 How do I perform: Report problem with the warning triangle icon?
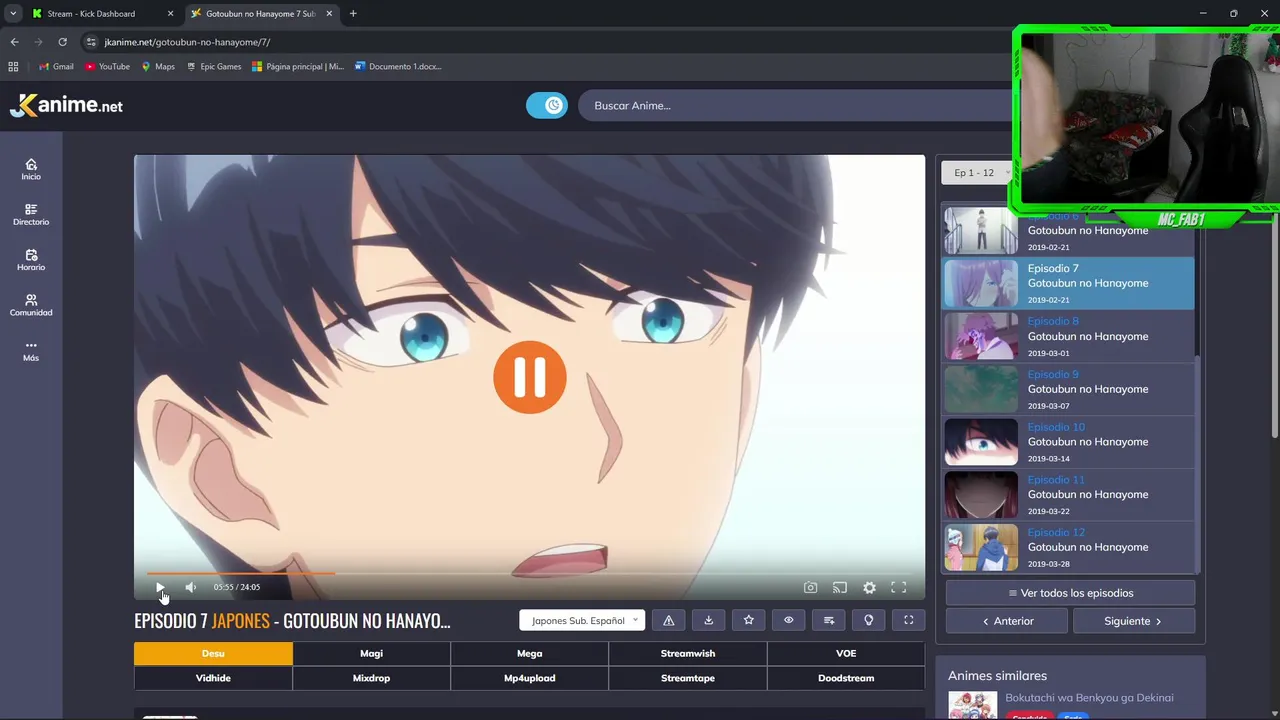669,620
